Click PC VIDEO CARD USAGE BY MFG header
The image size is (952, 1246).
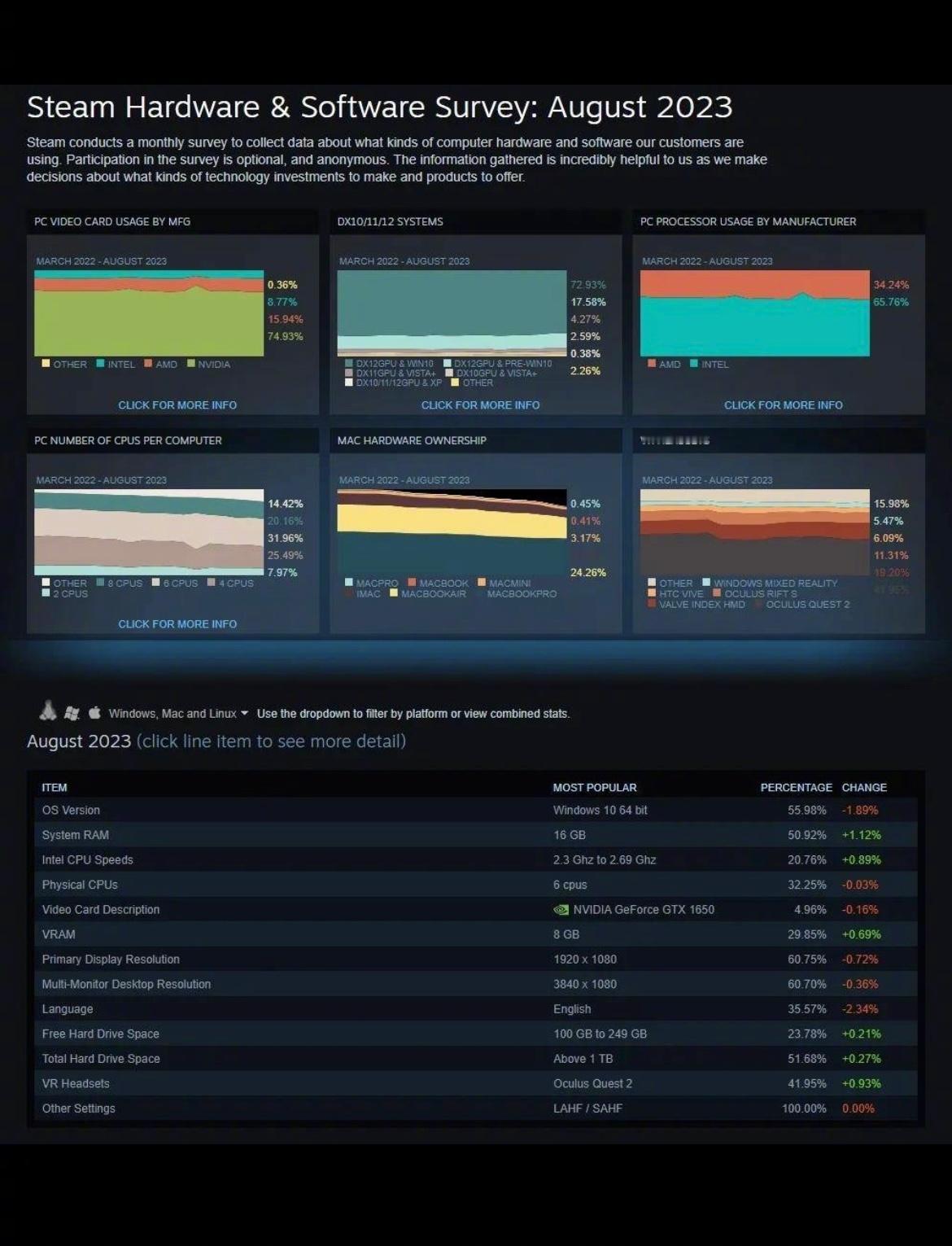point(112,221)
